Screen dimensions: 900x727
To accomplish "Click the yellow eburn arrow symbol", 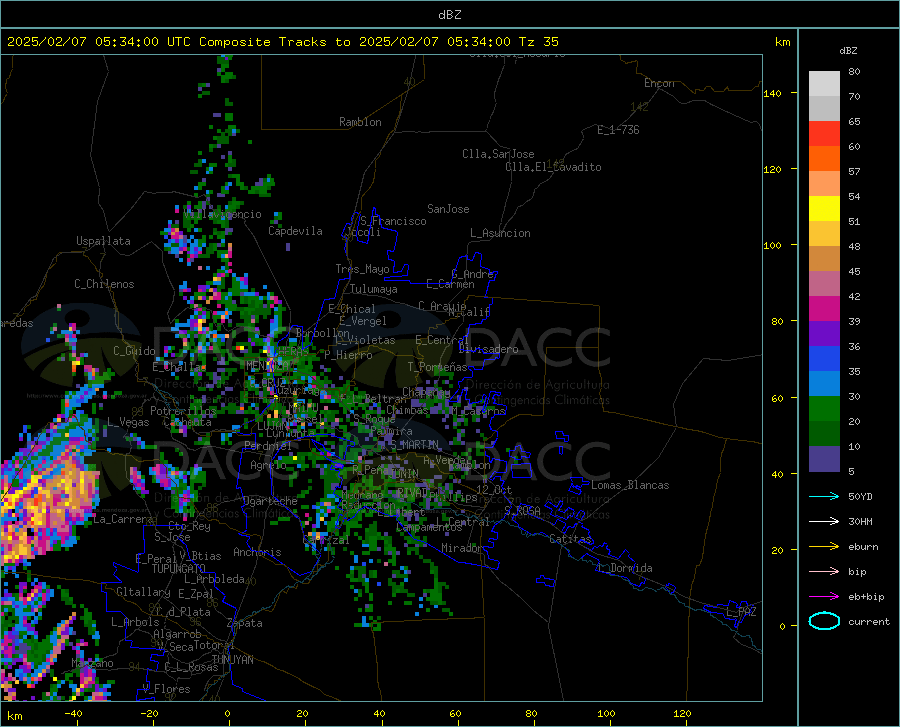I will pyautogui.click(x=824, y=547).
